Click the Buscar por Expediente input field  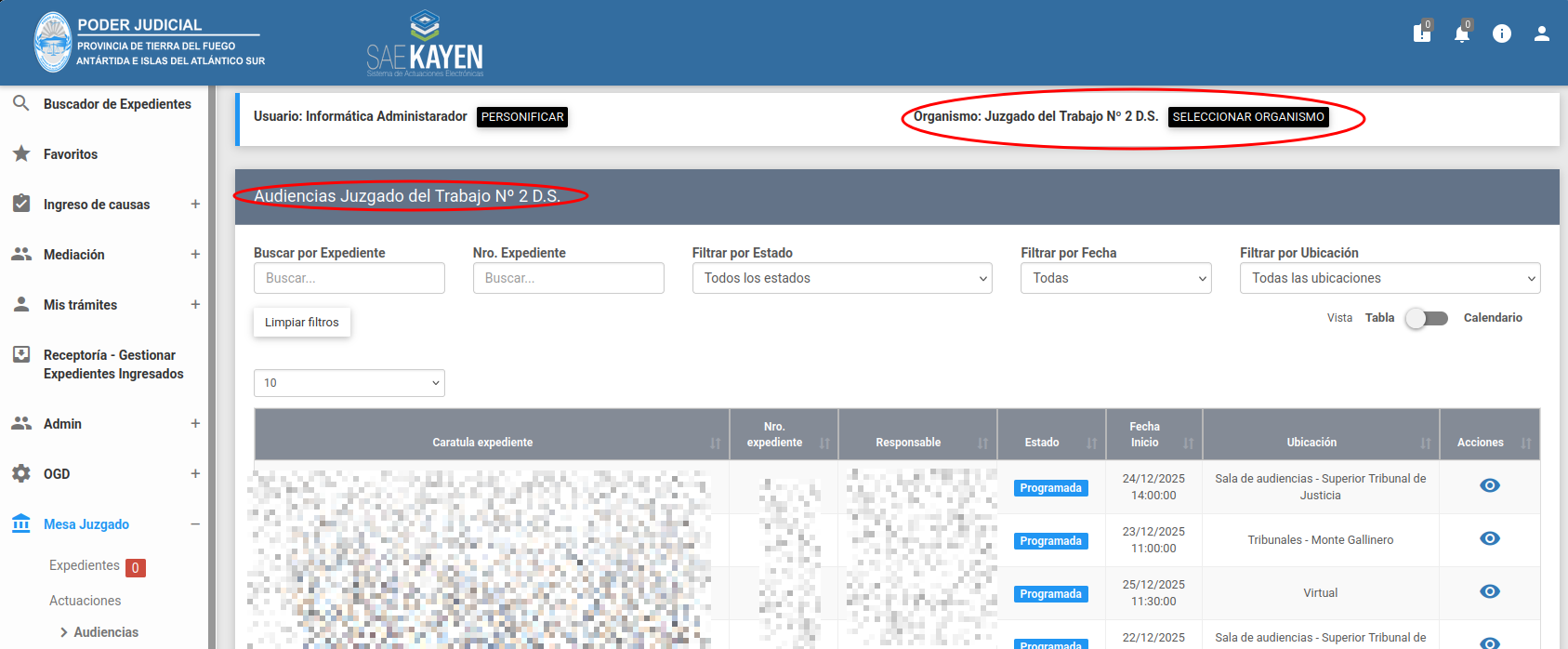point(349,278)
